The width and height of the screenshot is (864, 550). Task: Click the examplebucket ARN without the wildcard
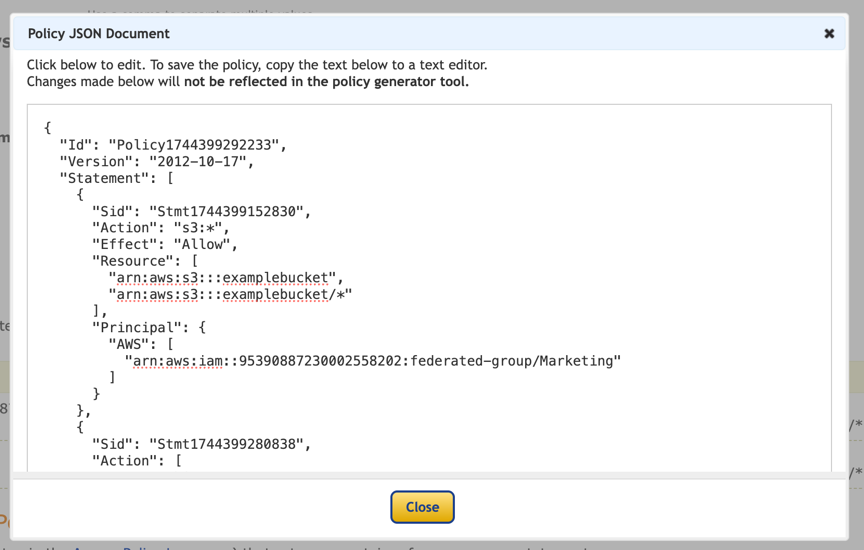226,278
